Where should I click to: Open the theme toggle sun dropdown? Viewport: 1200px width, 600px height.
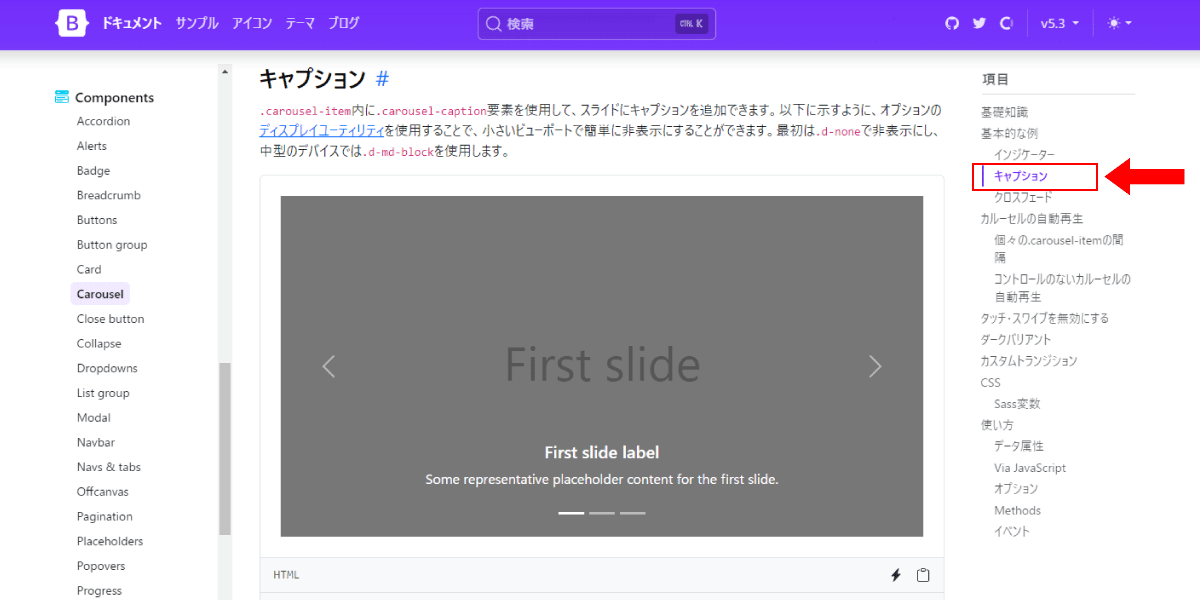click(x=1119, y=23)
